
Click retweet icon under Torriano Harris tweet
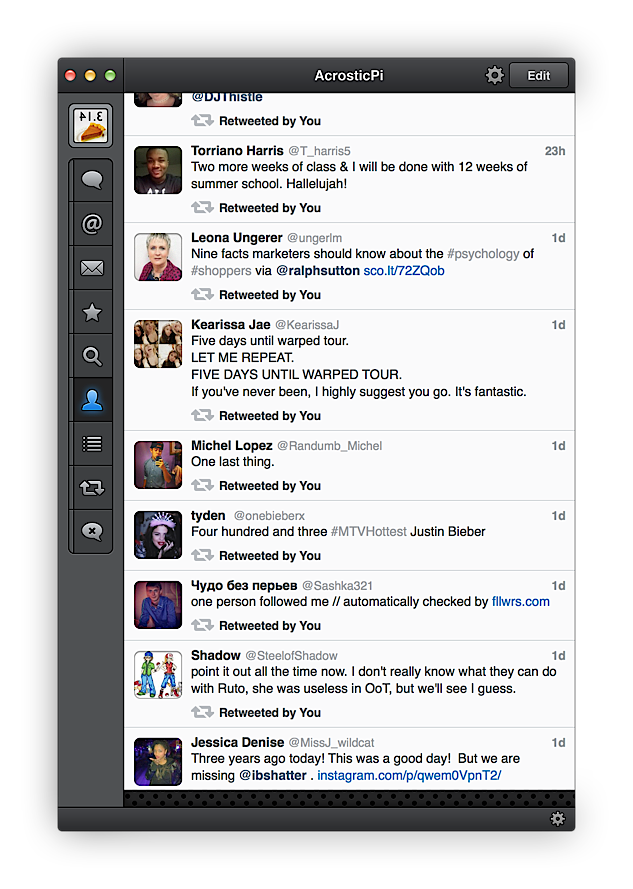(202, 208)
